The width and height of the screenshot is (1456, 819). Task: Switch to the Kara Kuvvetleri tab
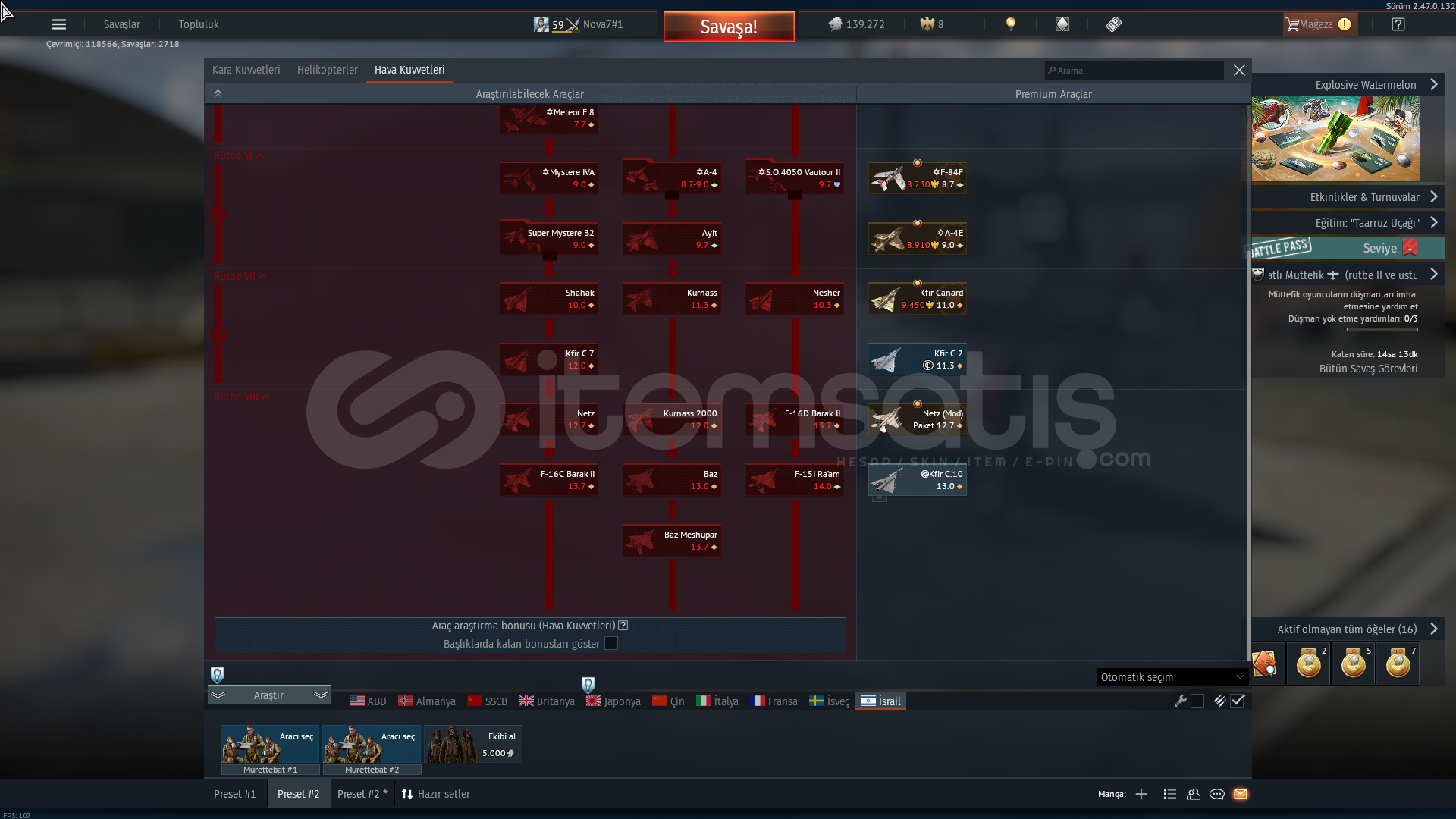(x=246, y=70)
